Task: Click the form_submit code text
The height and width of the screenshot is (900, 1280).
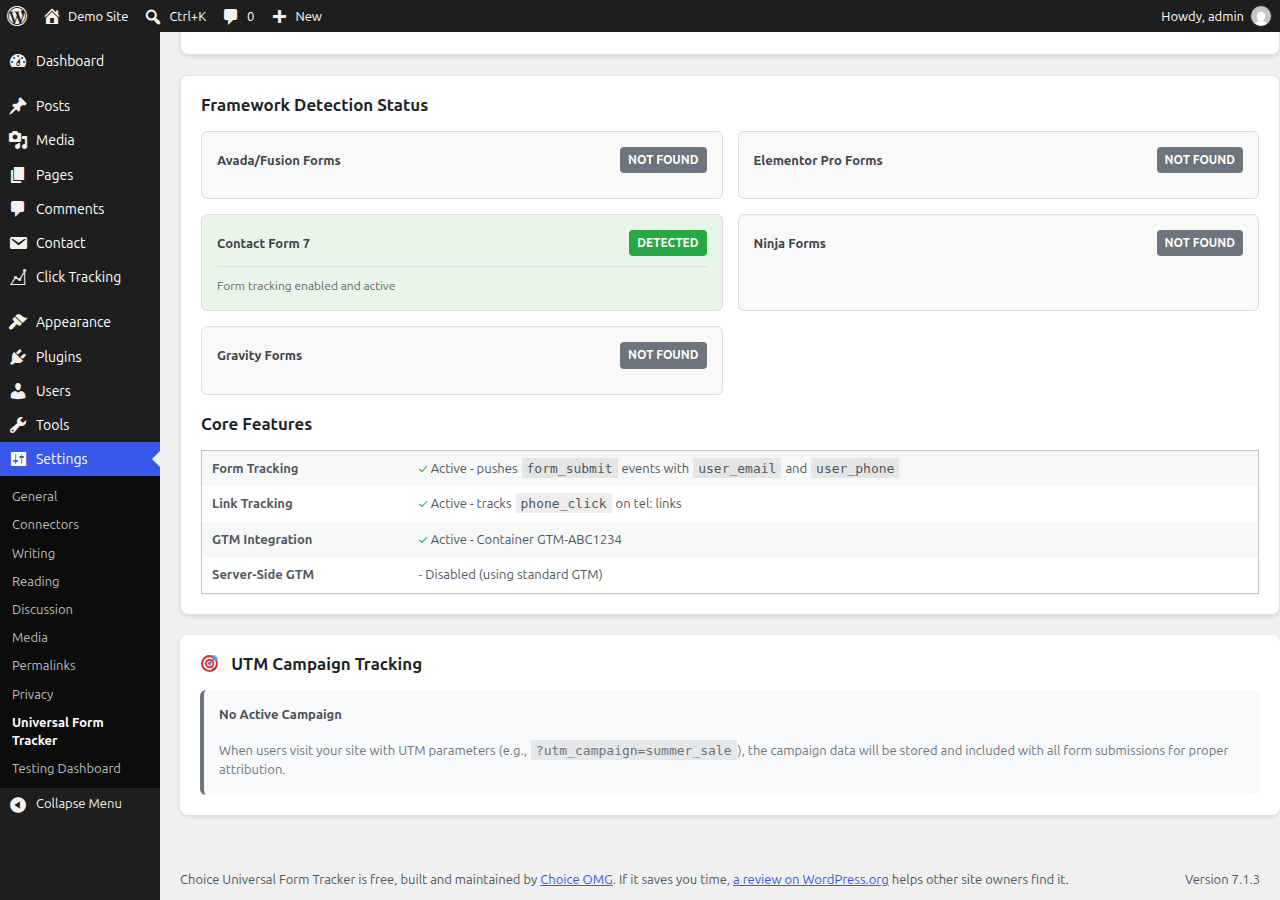Action: click(570, 468)
